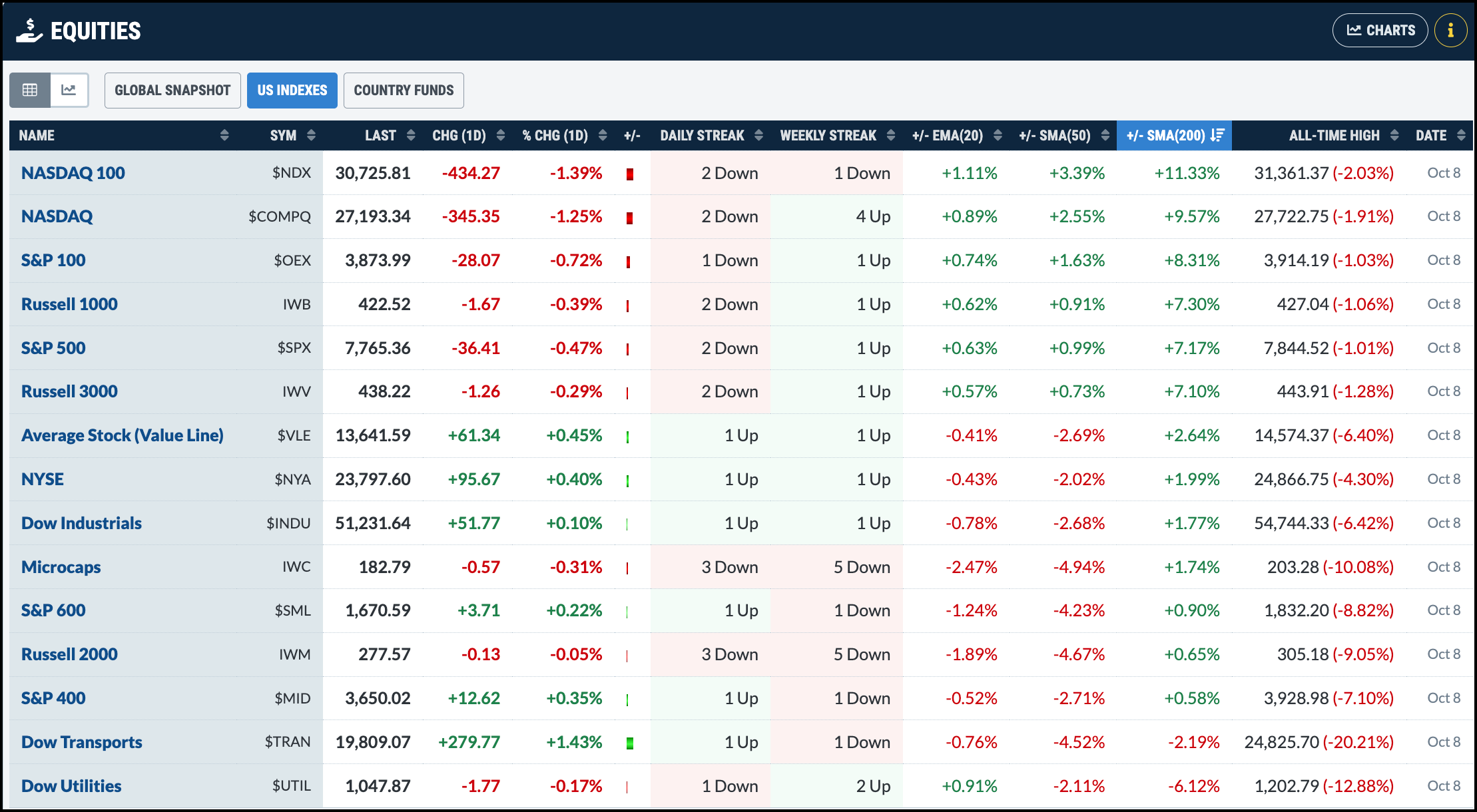Click Dow Utilities -6.12% SMA(200) value

tap(1193, 786)
